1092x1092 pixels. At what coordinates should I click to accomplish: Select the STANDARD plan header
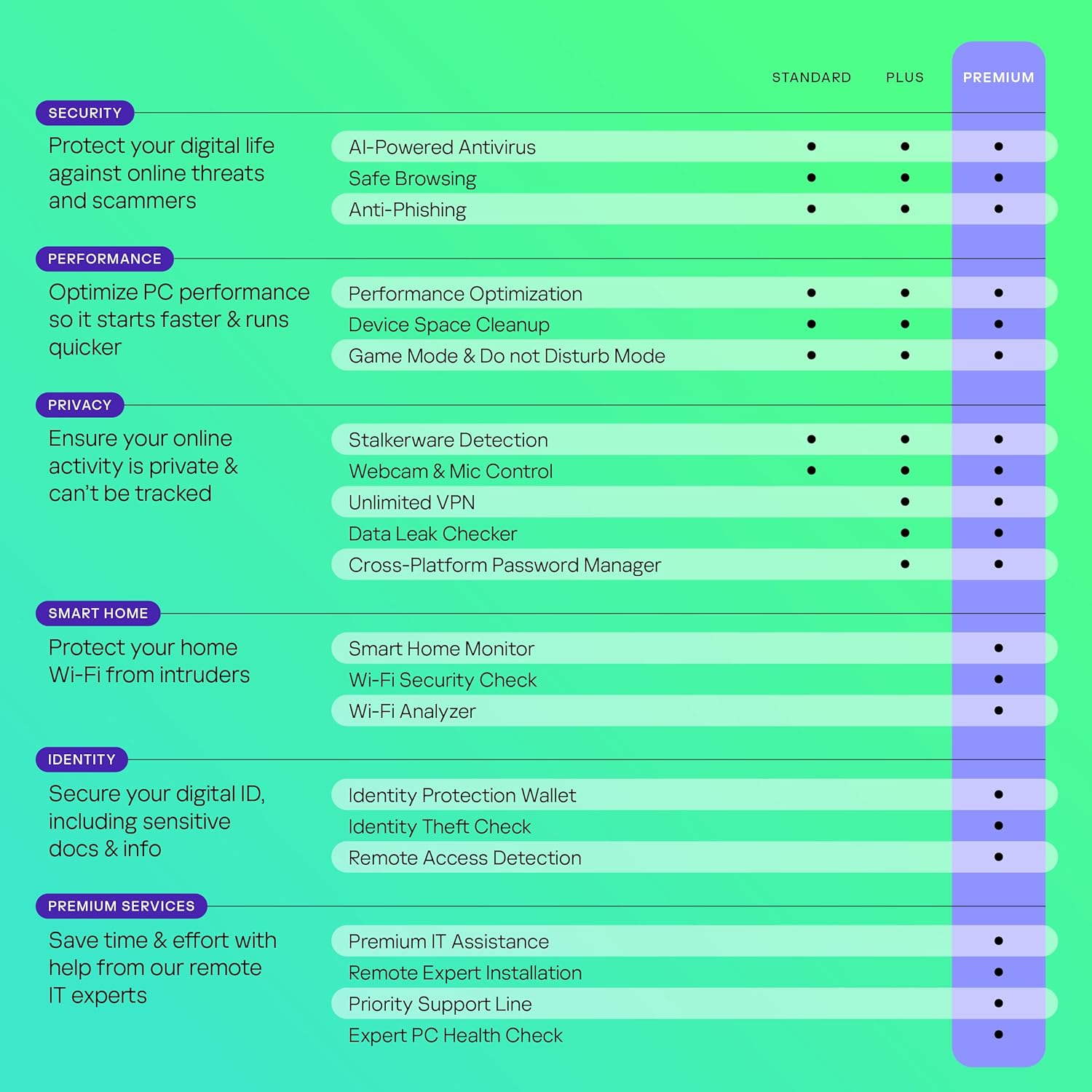[x=811, y=77]
